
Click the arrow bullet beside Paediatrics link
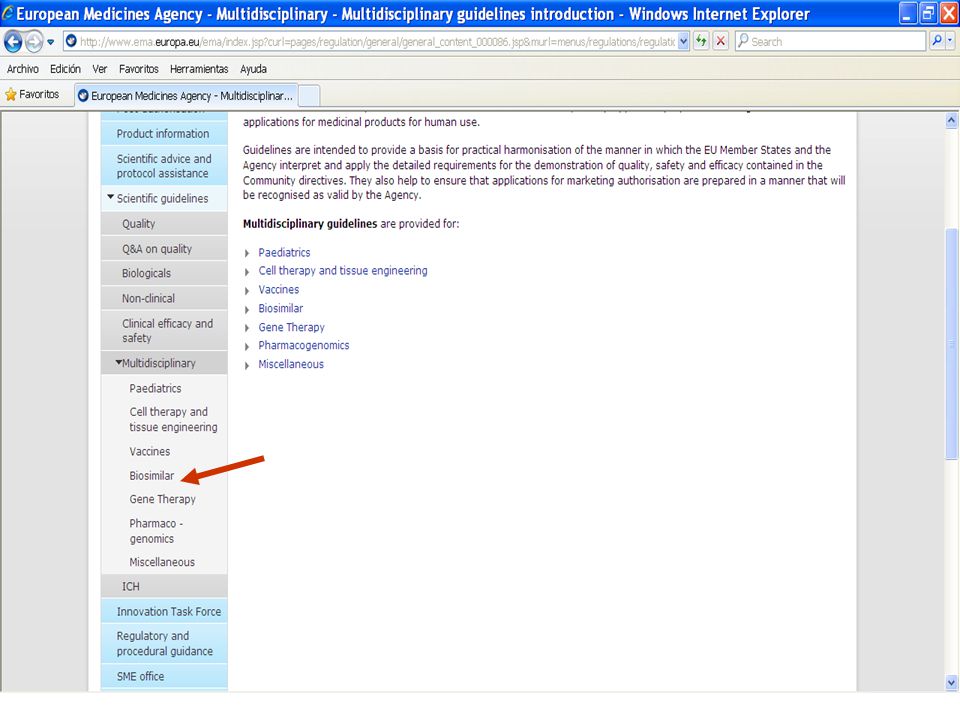click(247, 253)
